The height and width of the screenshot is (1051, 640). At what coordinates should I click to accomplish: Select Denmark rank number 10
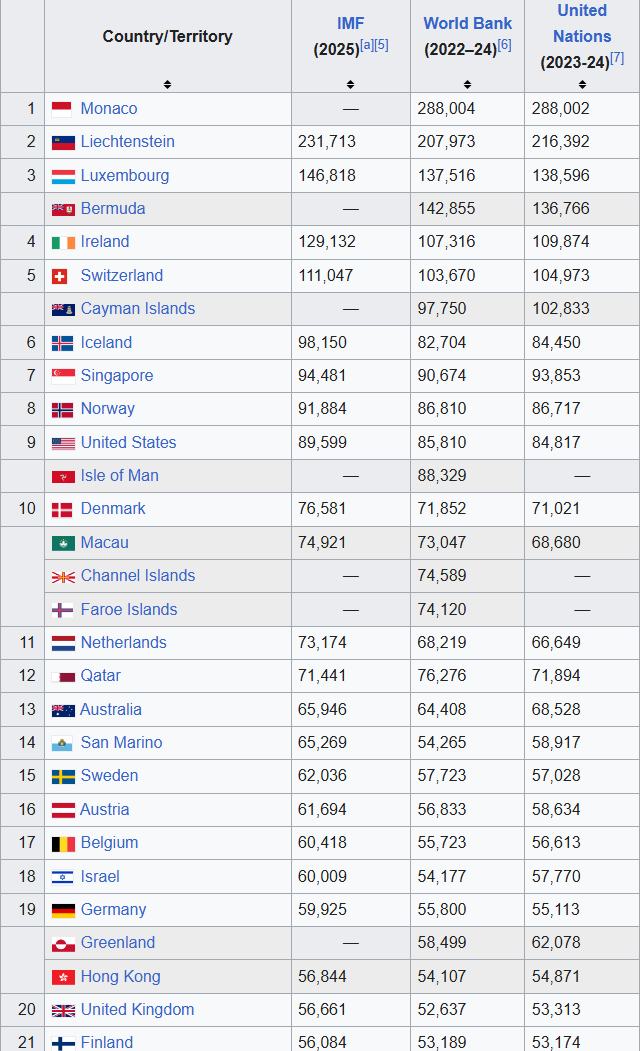pyautogui.click(x=27, y=509)
